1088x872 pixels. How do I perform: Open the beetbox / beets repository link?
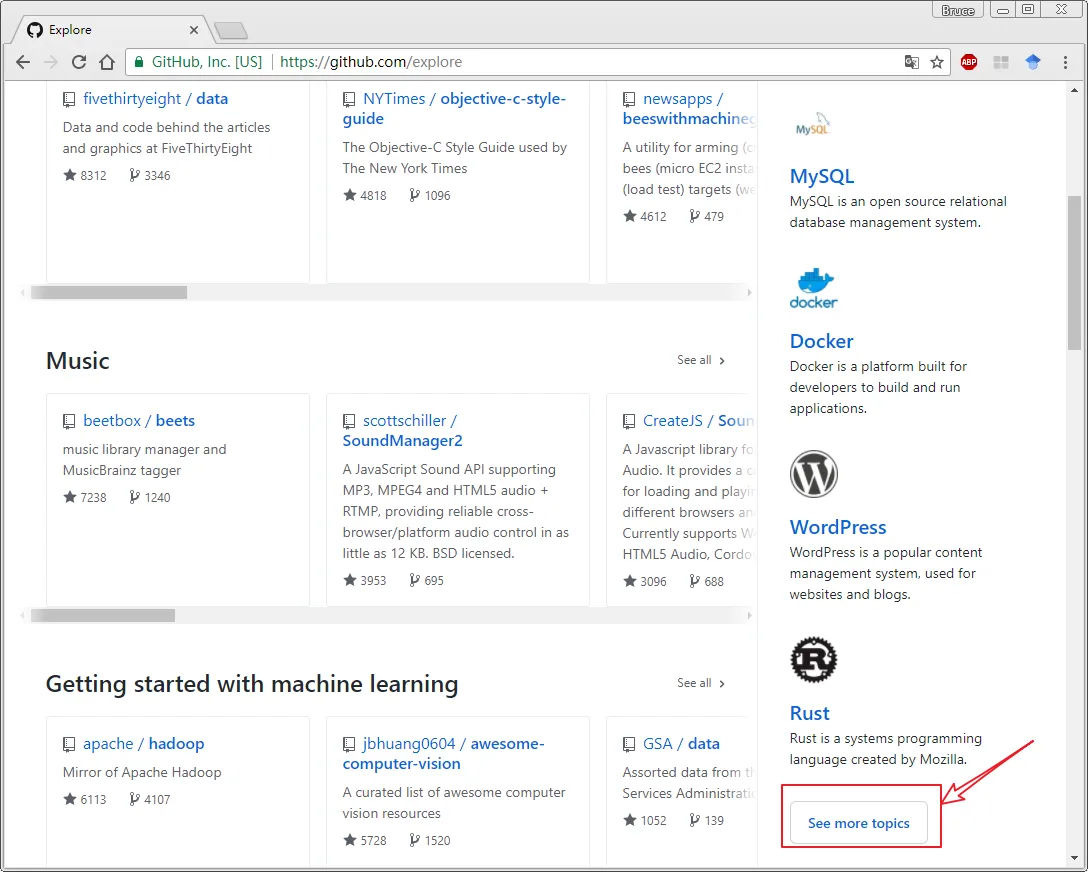[139, 421]
